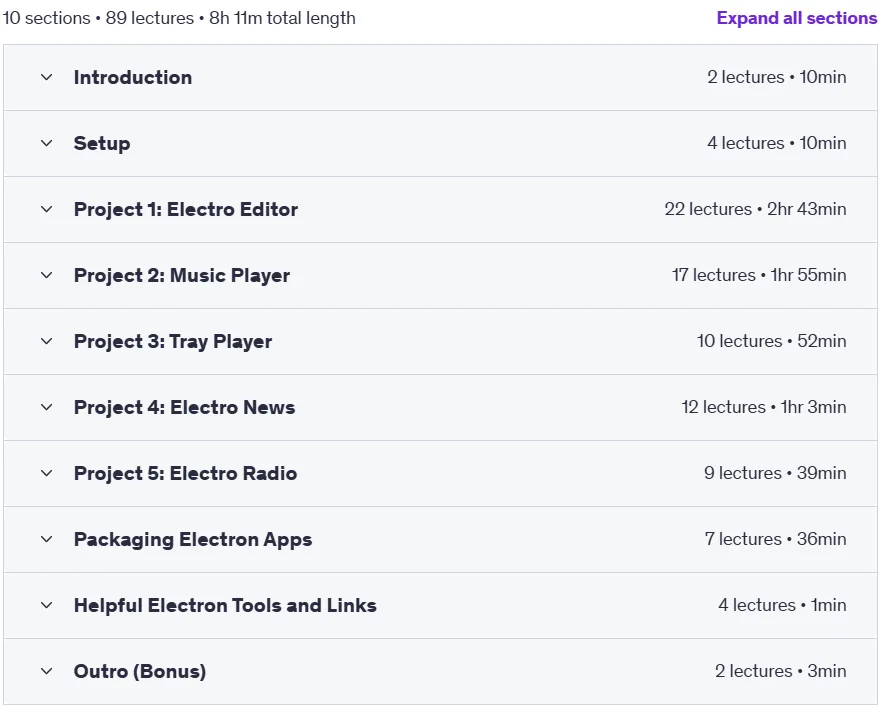Click Helpful Electron Tools and Links heading
The width and height of the screenshot is (880, 707).
[225, 605]
